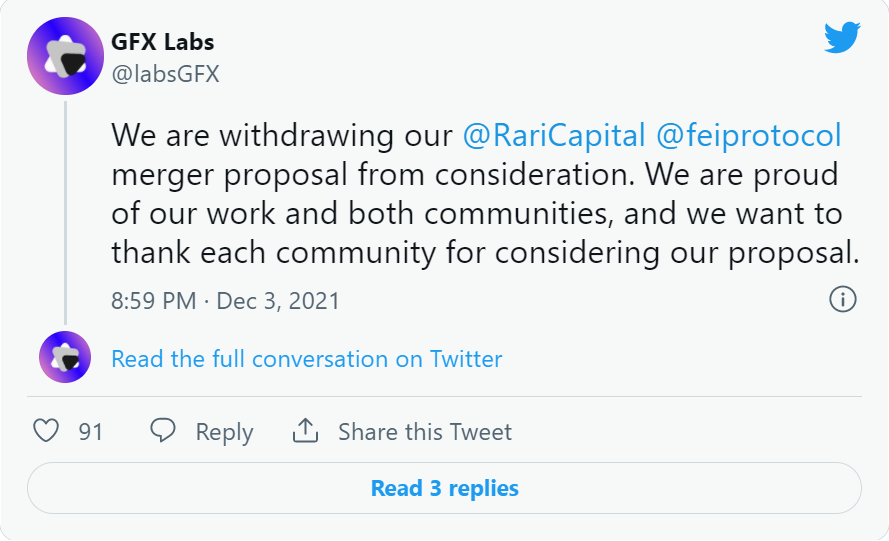The height and width of the screenshot is (541, 889).
Task: Open the GFX Labs display name
Action: coord(163,42)
